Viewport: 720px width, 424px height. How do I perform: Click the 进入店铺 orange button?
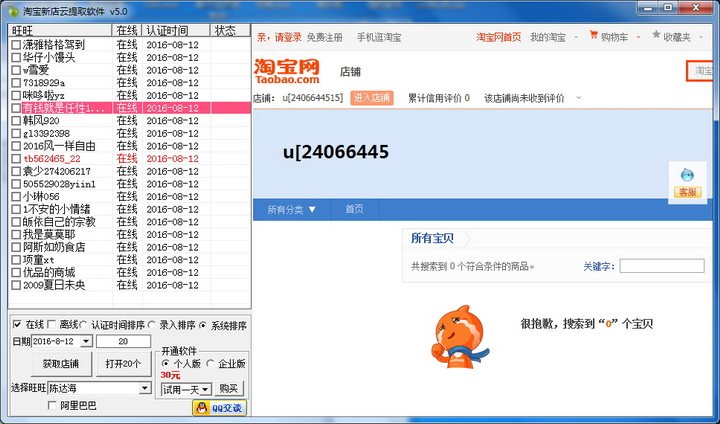tap(372, 98)
